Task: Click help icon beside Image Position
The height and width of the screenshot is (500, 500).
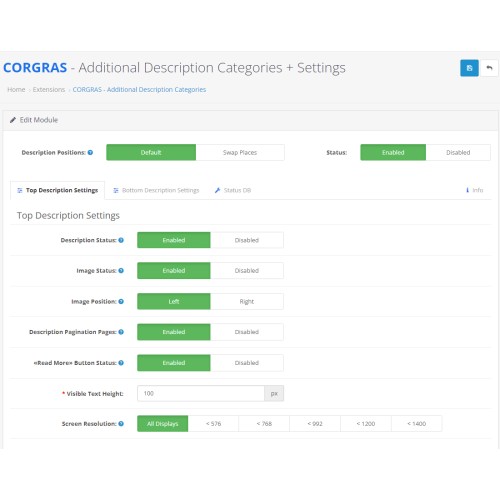Action: pyautogui.click(x=121, y=301)
